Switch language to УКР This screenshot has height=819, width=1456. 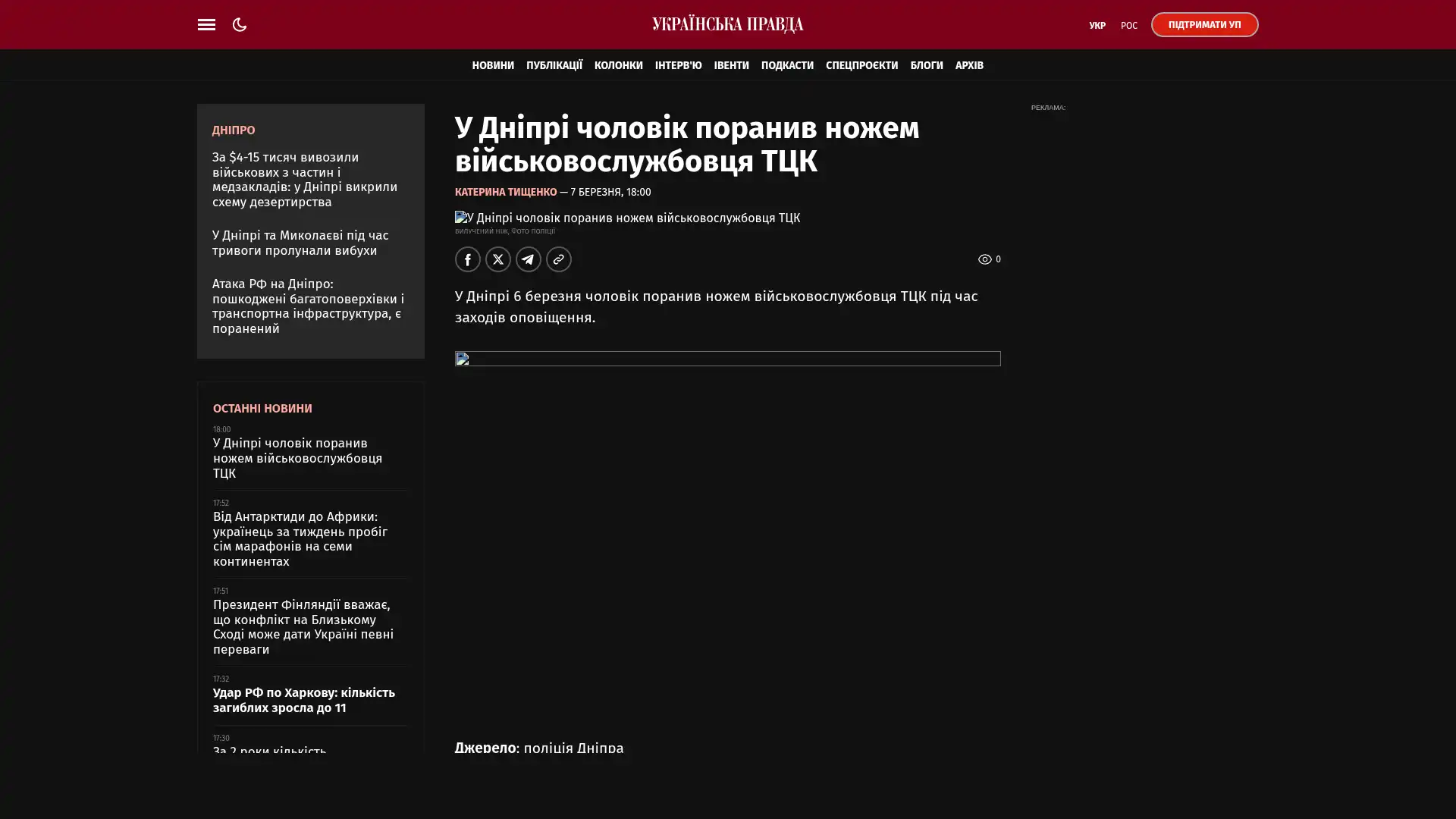click(x=1097, y=26)
